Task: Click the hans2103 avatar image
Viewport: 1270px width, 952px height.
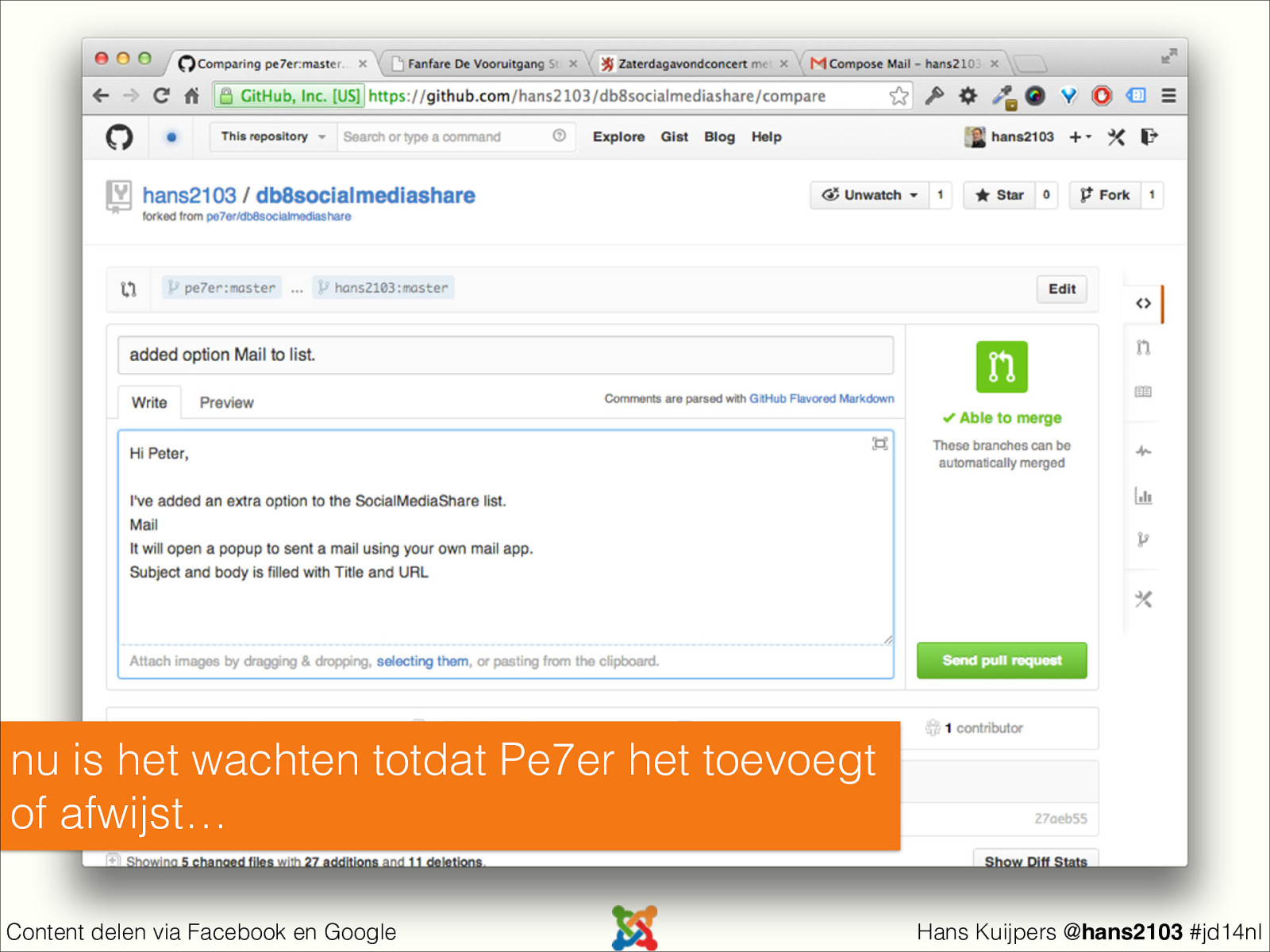Action: (x=975, y=137)
